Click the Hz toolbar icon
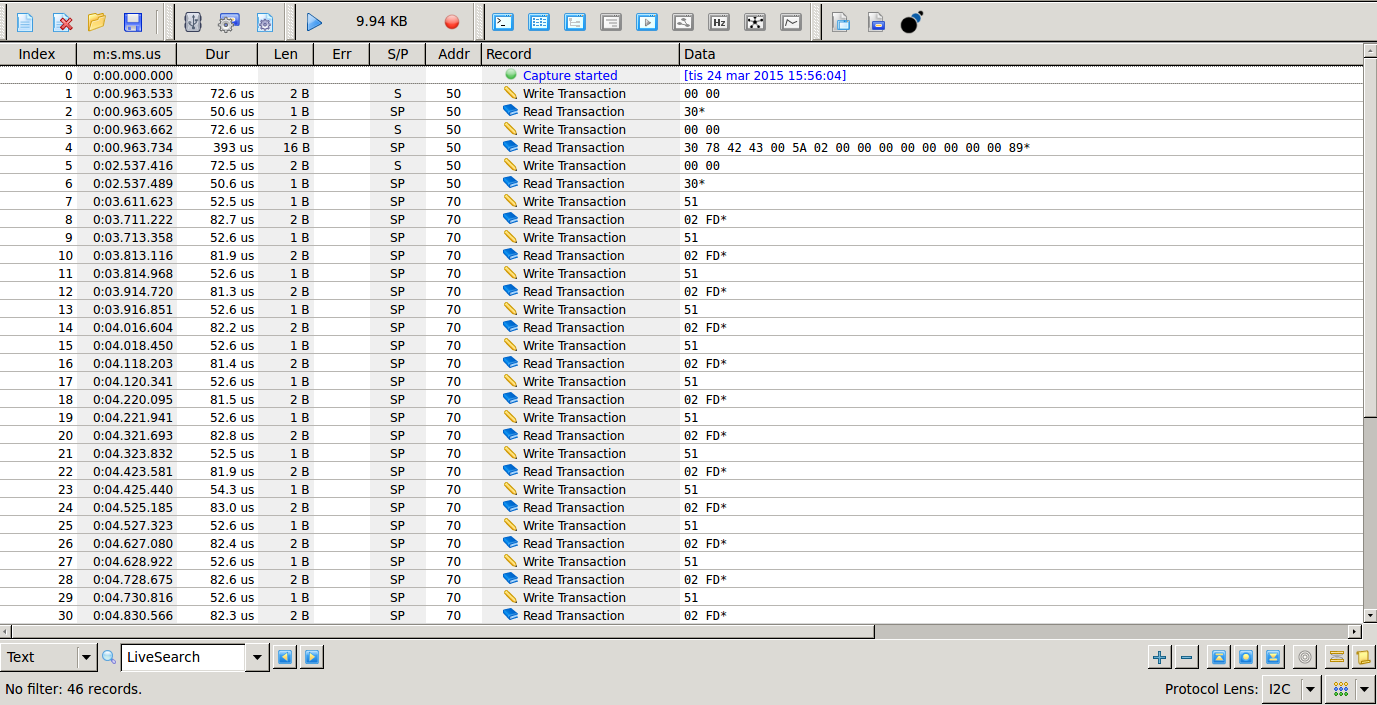Viewport: 1377px width, 705px height. pyautogui.click(x=719, y=22)
